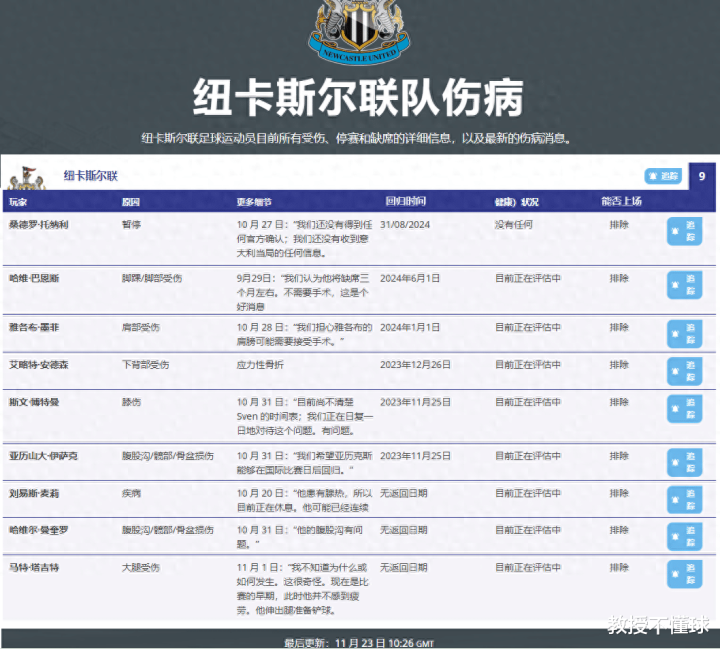Screen dimensions: 720x649
Task: Follow 哈维尔·曼奎罗 with bell button
Action: (684, 536)
